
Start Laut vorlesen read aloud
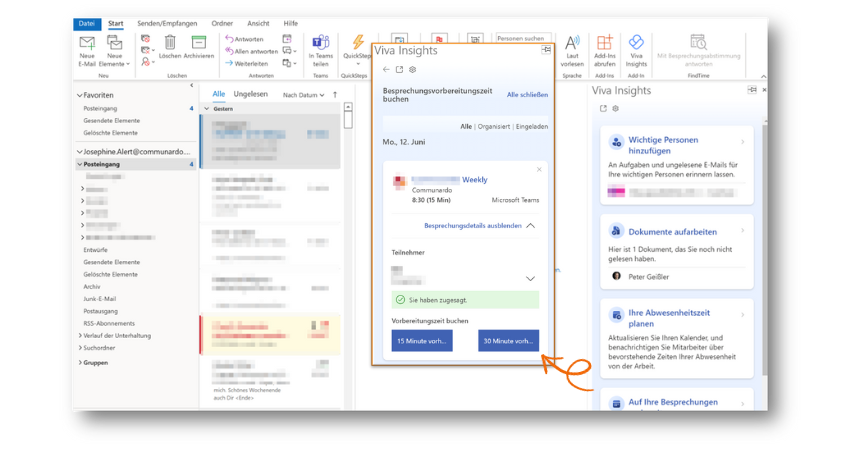pos(572,51)
